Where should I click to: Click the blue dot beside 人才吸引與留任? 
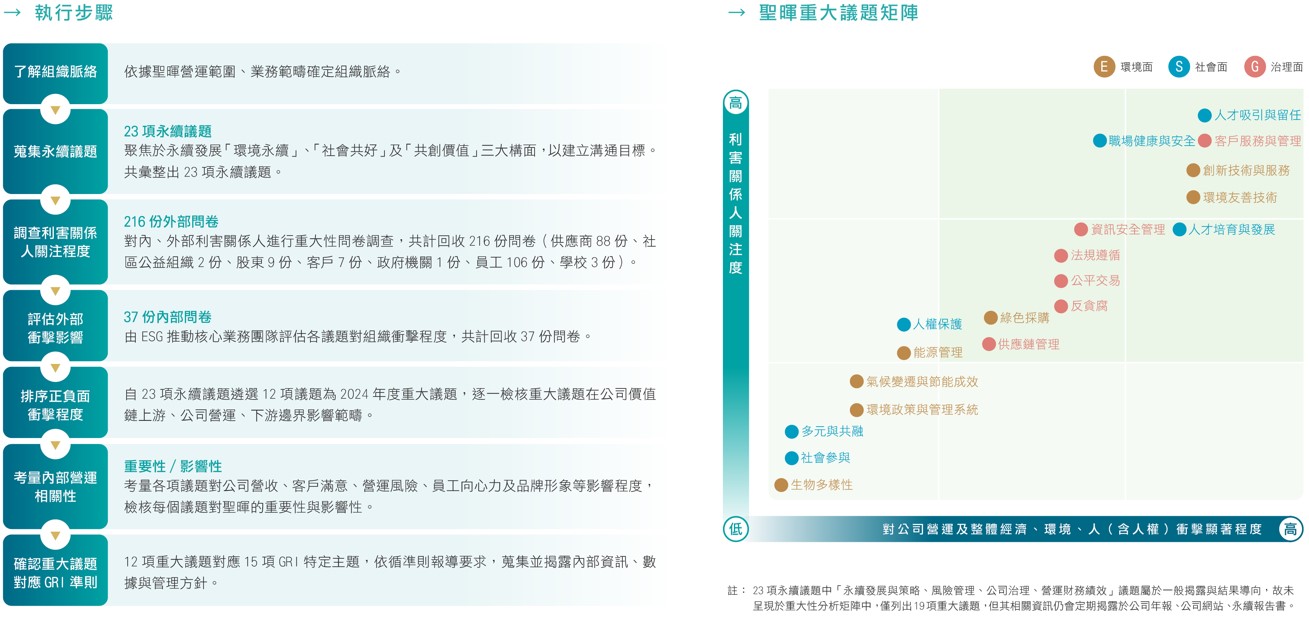[1205, 116]
